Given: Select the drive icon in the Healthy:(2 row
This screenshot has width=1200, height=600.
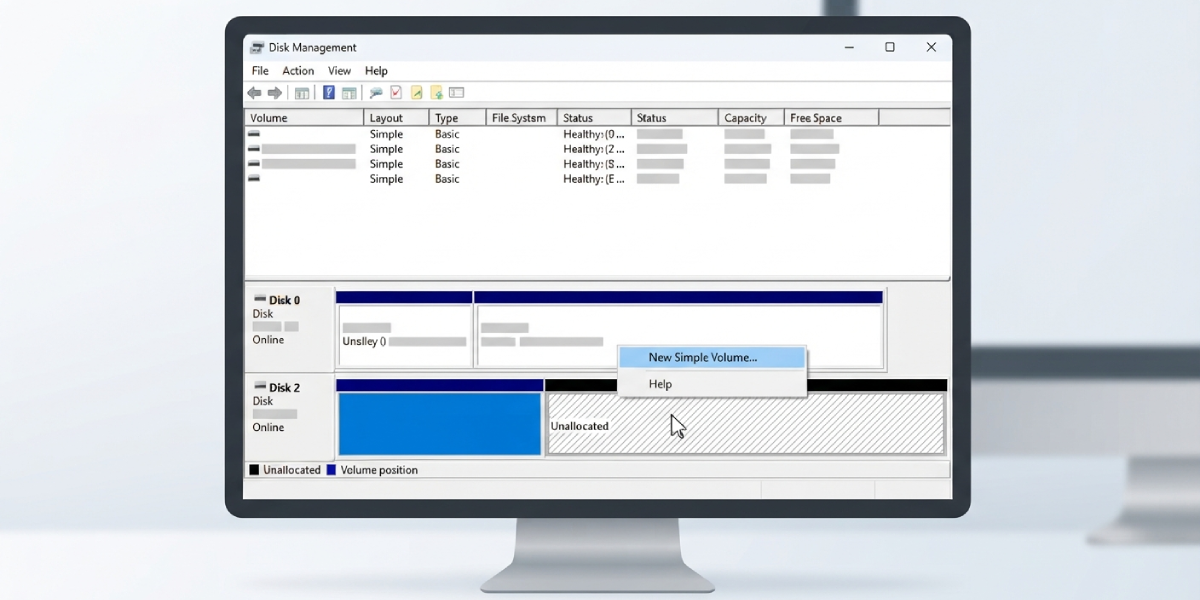Looking at the screenshot, I should [254, 148].
